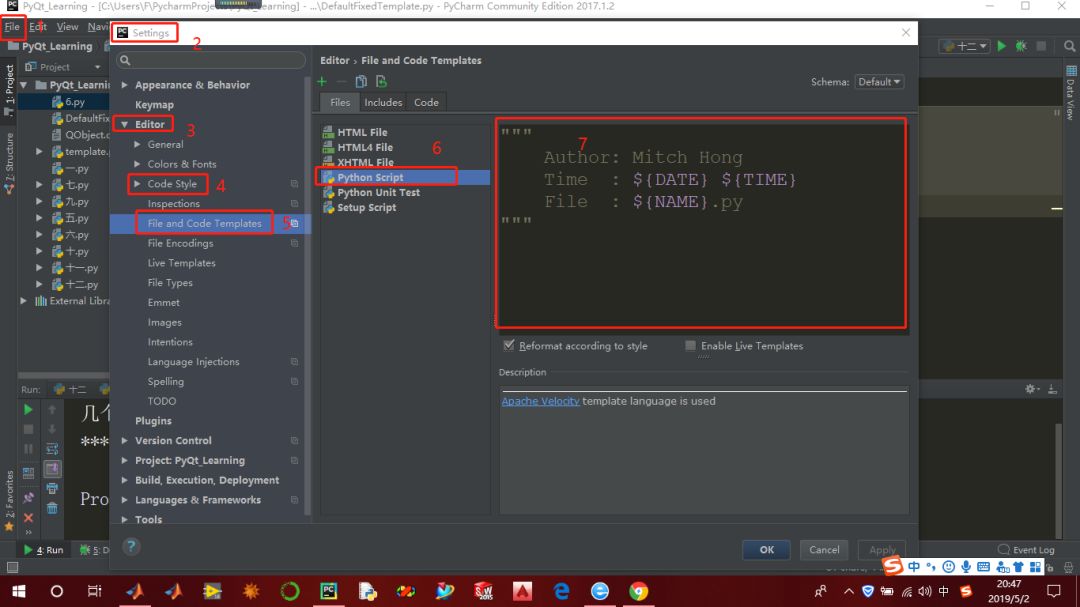Viewport: 1080px width, 607px height.
Task: Open the help question mark button
Action: click(x=131, y=547)
